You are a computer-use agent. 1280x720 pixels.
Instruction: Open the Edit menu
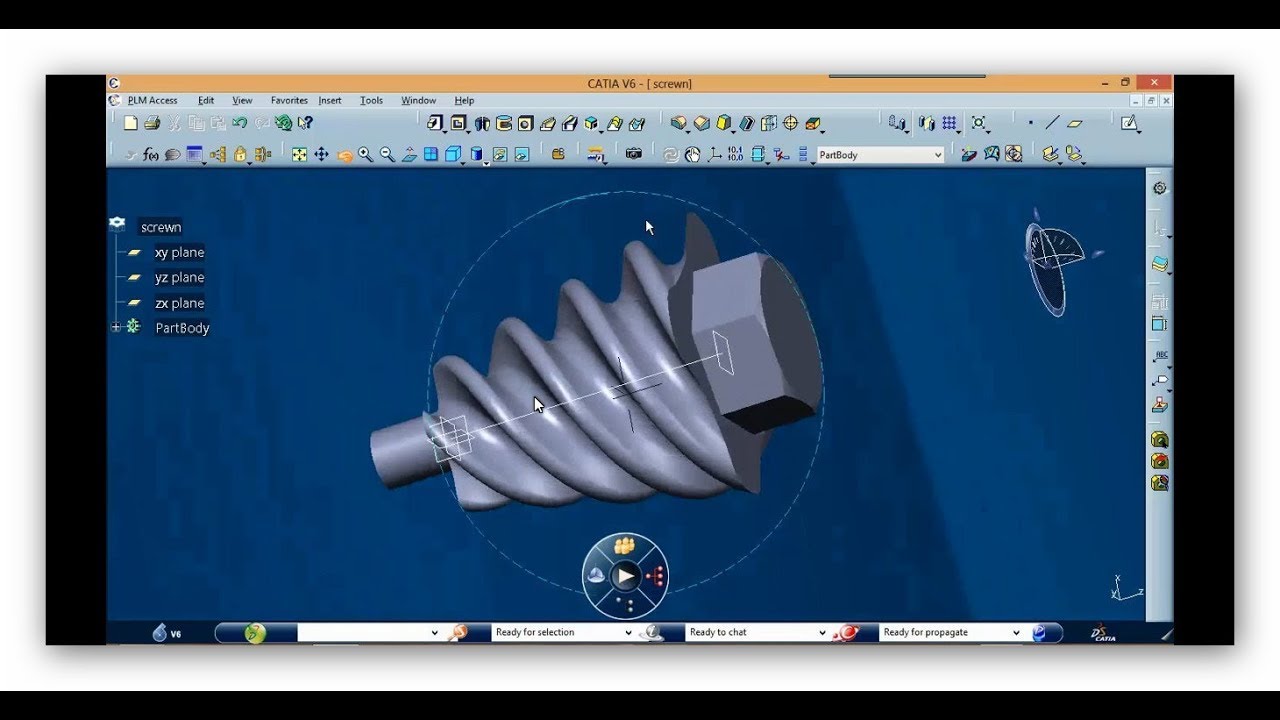[x=206, y=100]
